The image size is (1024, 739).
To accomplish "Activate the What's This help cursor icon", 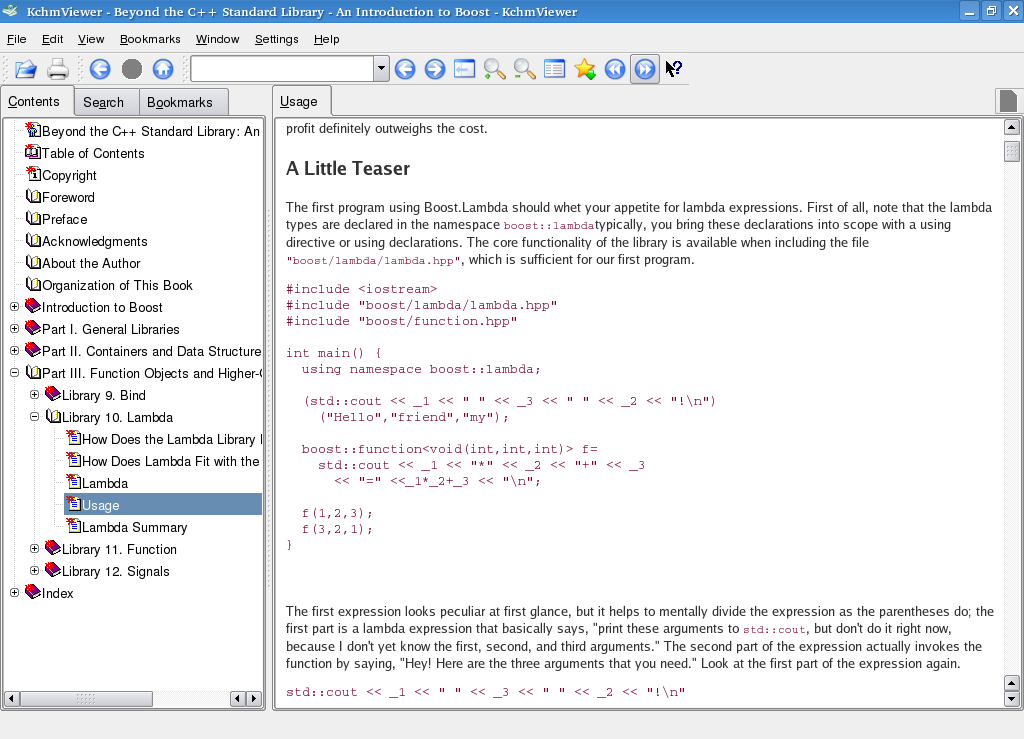I will [674, 69].
